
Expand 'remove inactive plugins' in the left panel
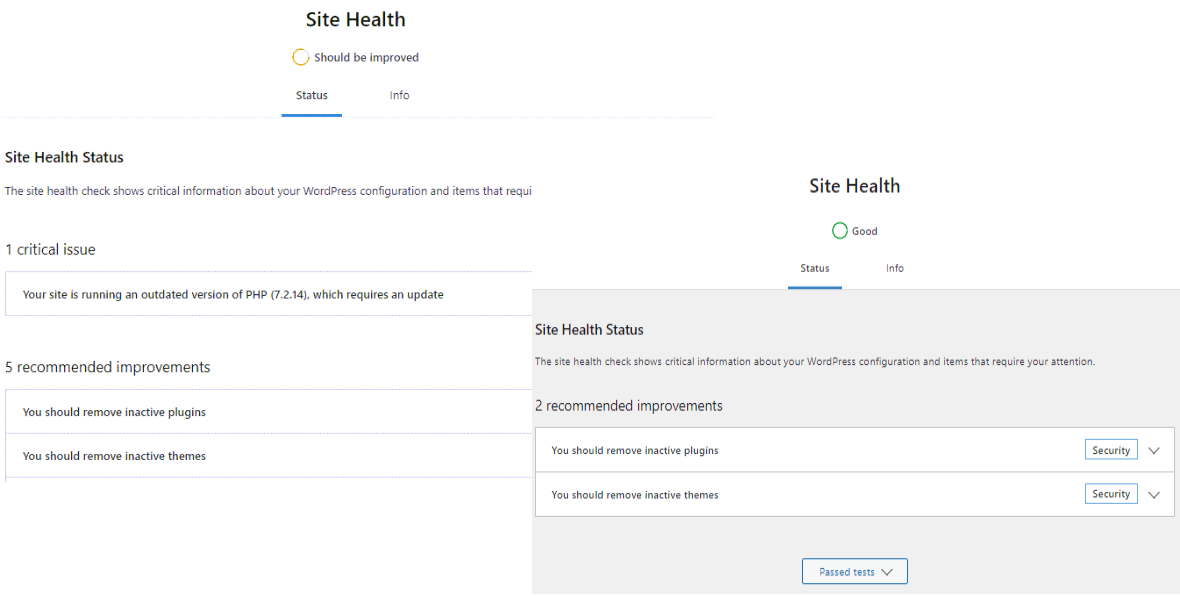[x=269, y=412]
